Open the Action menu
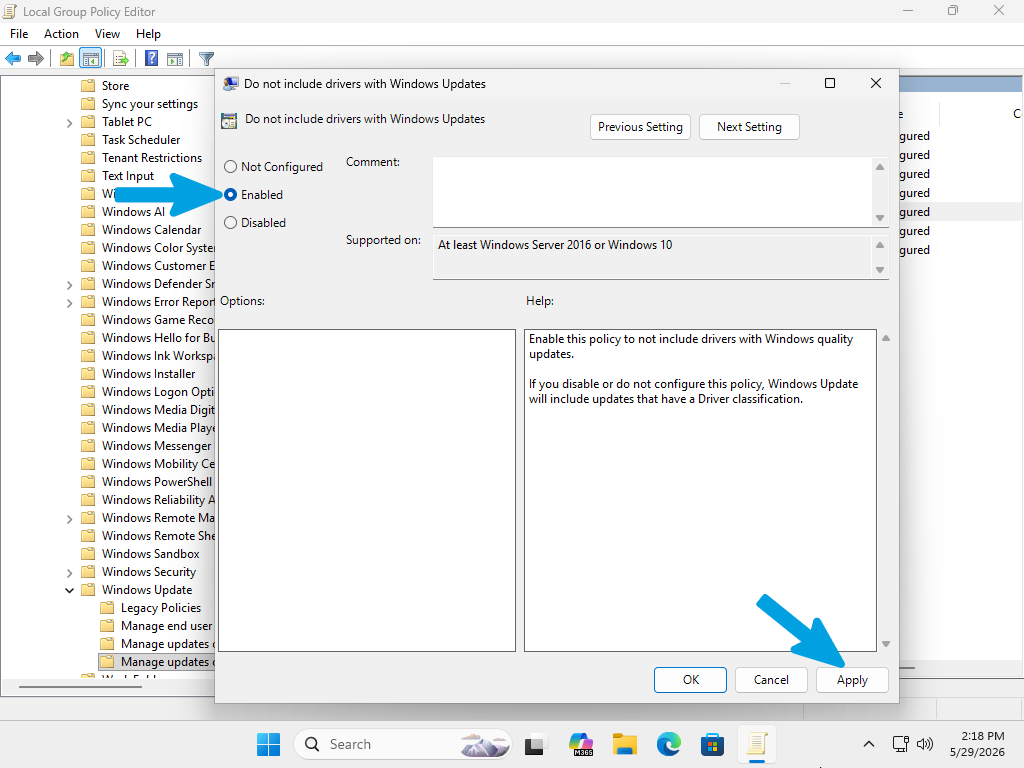Viewport: 1024px width, 768px height. (x=61, y=34)
